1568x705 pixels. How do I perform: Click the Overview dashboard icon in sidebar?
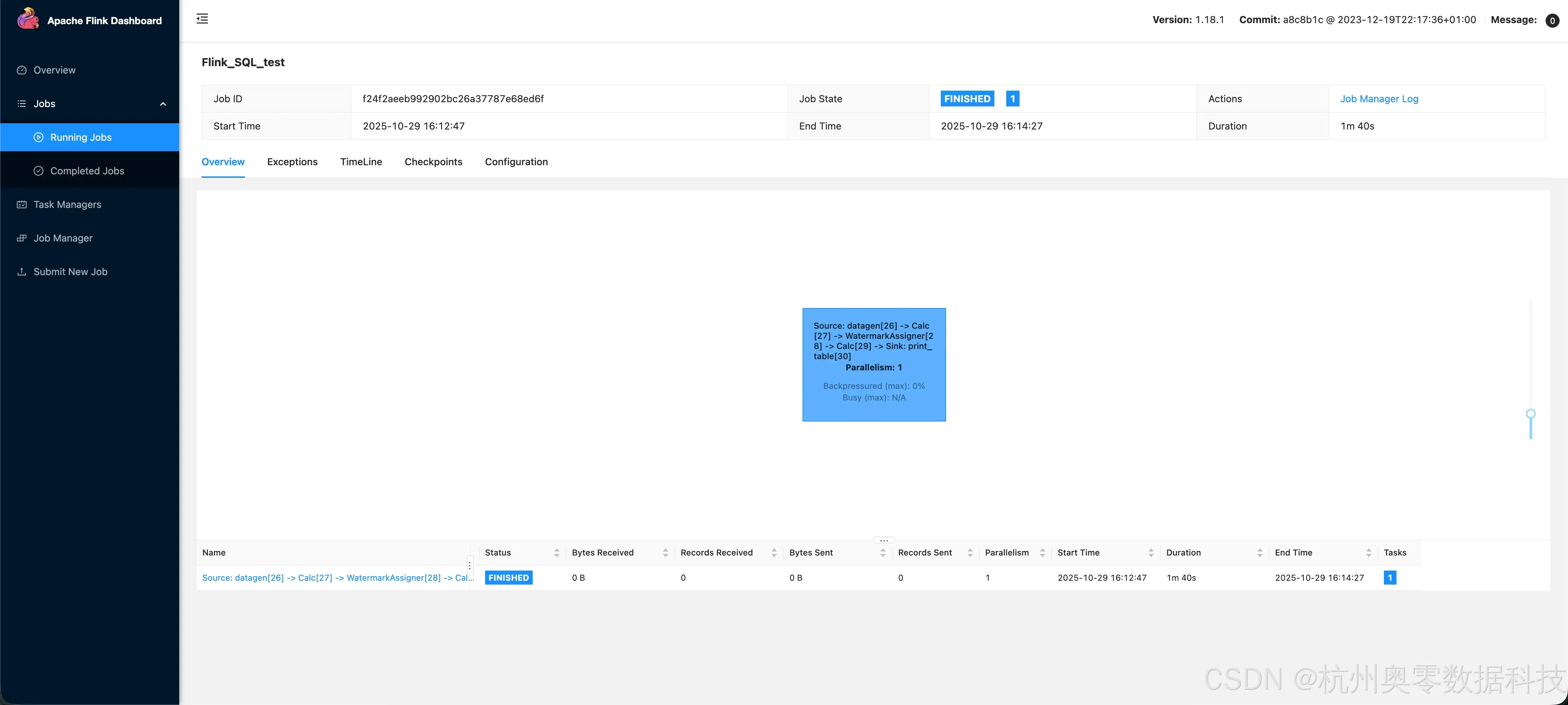pyautogui.click(x=22, y=70)
